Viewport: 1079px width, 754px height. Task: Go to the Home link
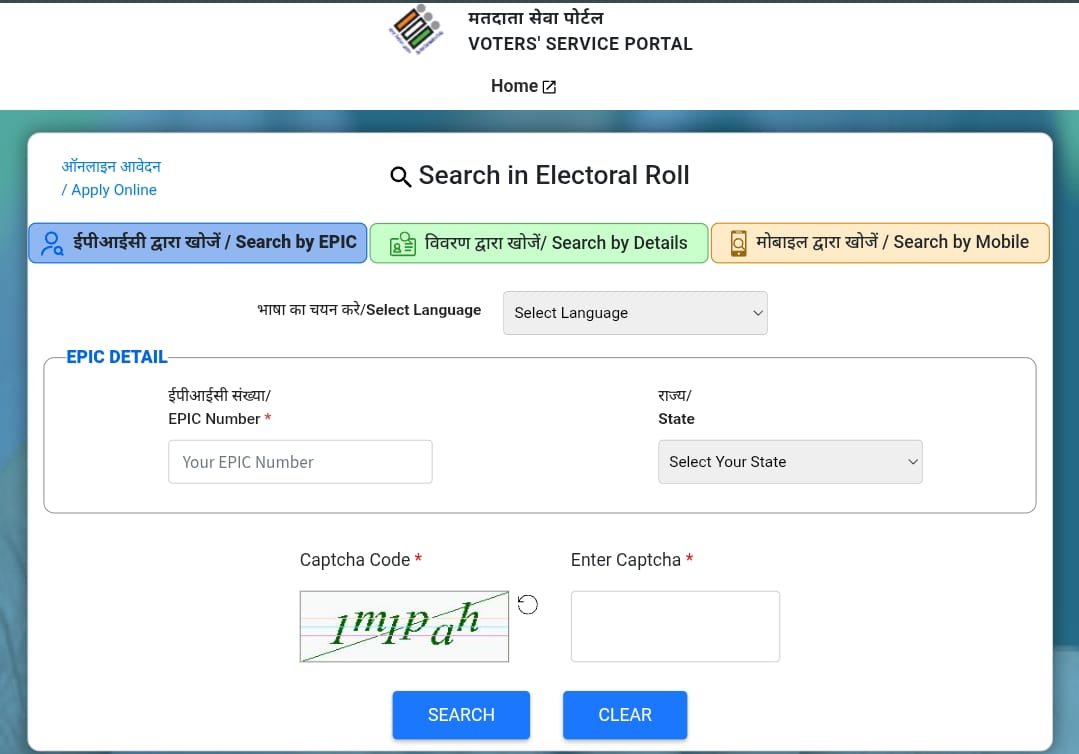coord(514,86)
